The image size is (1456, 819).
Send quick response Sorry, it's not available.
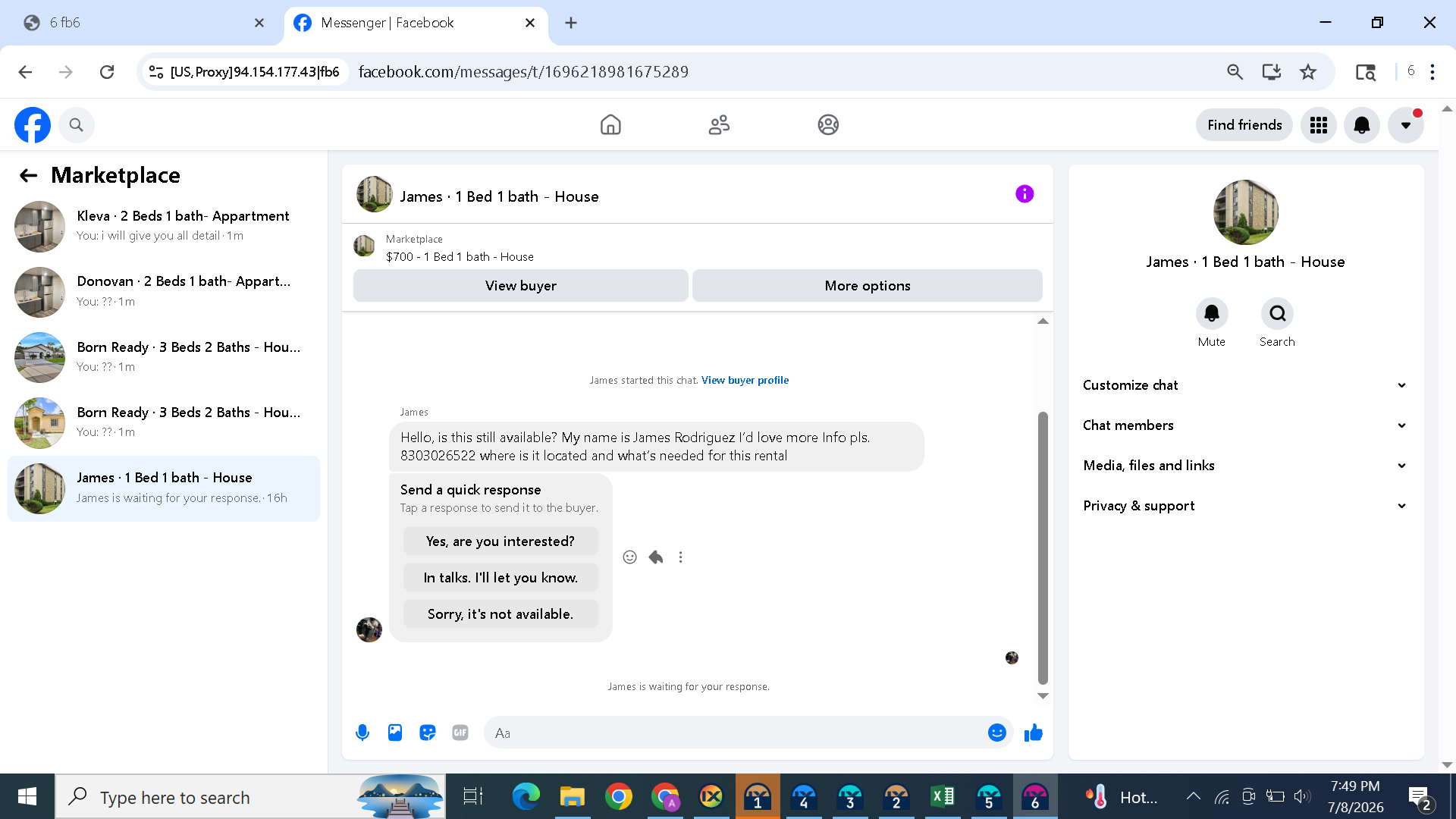pos(500,614)
